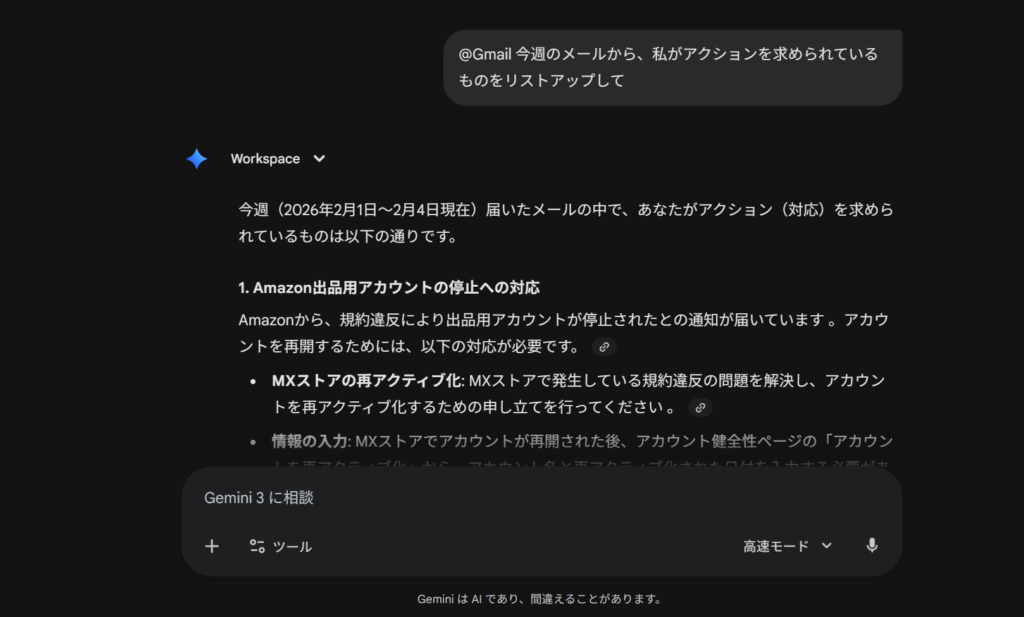Viewport: 1024px width, 617px height.
Task: Open the ツール menu label
Action: point(292,547)
